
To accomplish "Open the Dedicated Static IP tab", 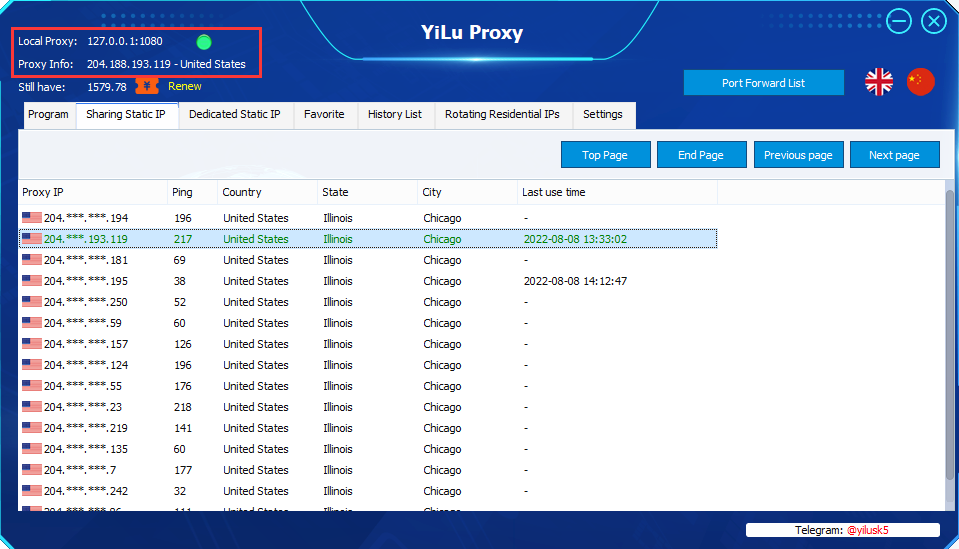I will pos(235,115).
